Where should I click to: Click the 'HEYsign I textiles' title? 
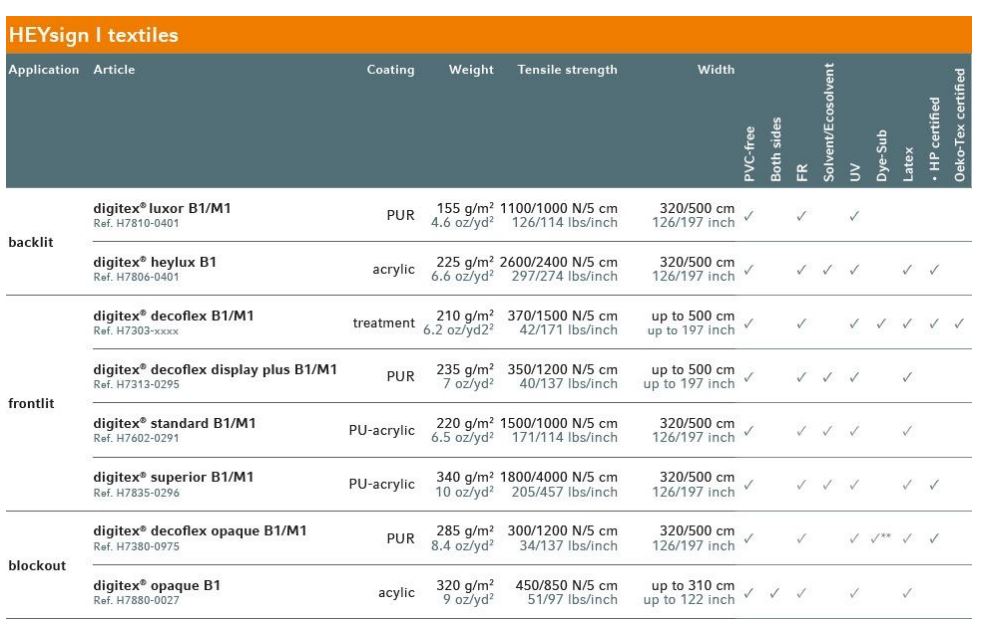coord(94,35)
